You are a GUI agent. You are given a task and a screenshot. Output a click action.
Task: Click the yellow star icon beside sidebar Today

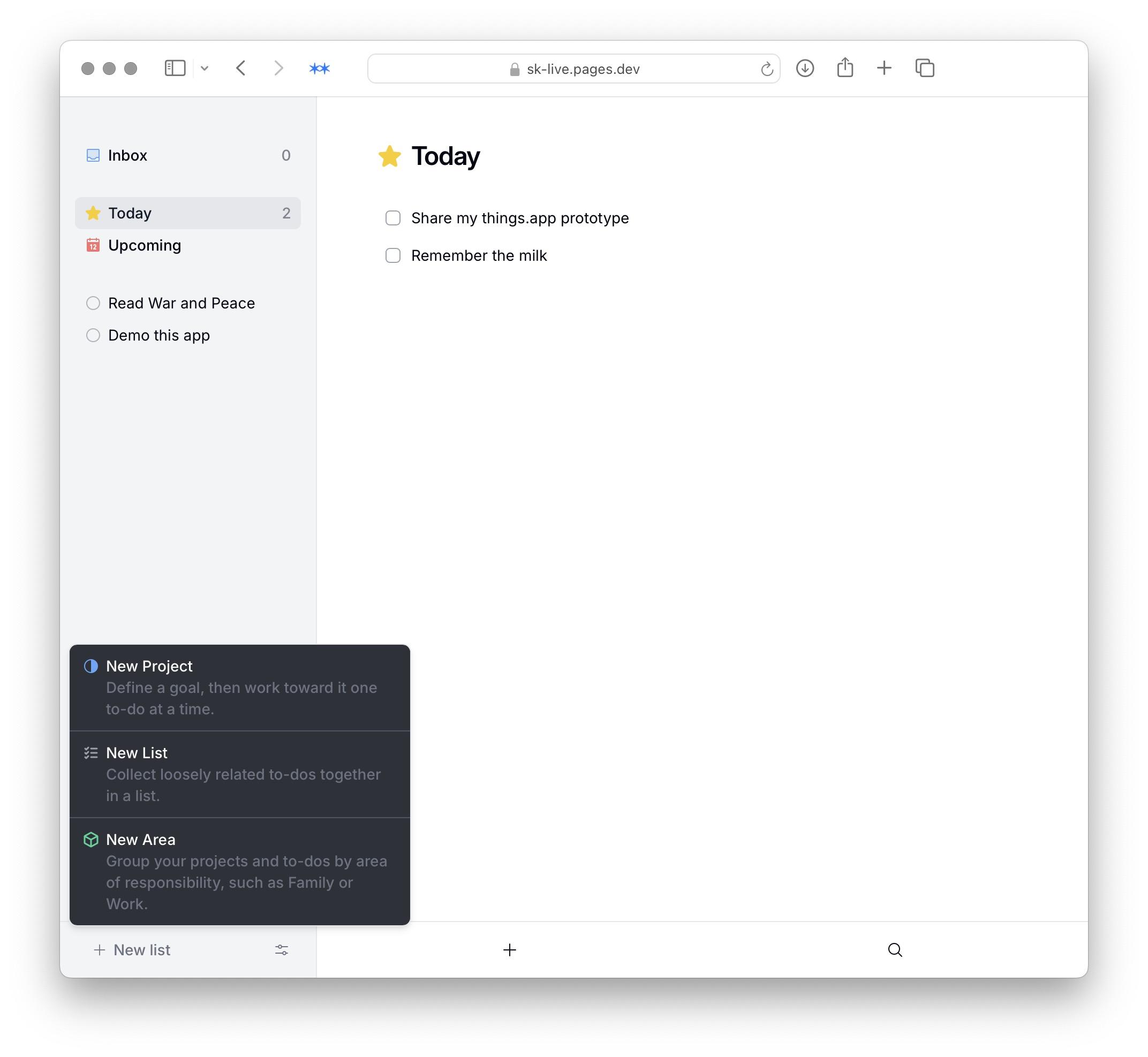(93, 213)
